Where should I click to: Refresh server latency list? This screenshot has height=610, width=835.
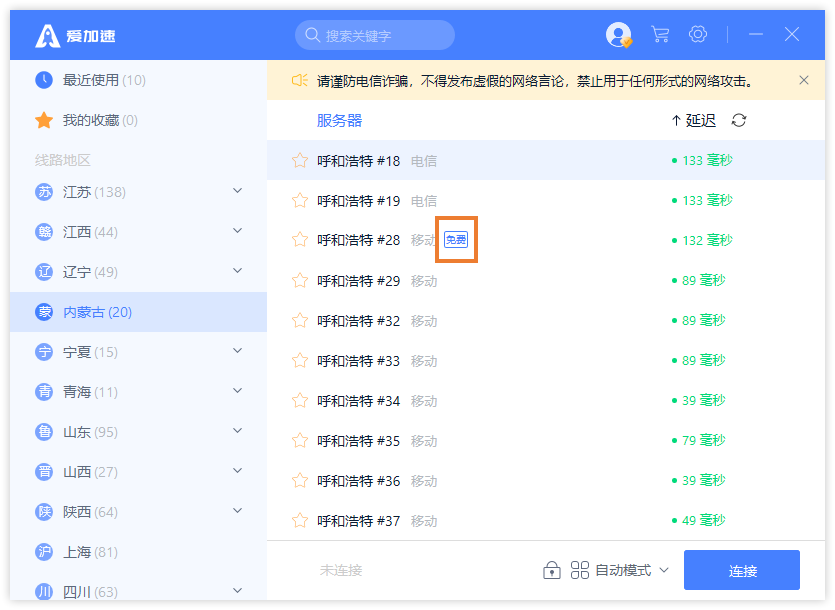tap(739, 120)
